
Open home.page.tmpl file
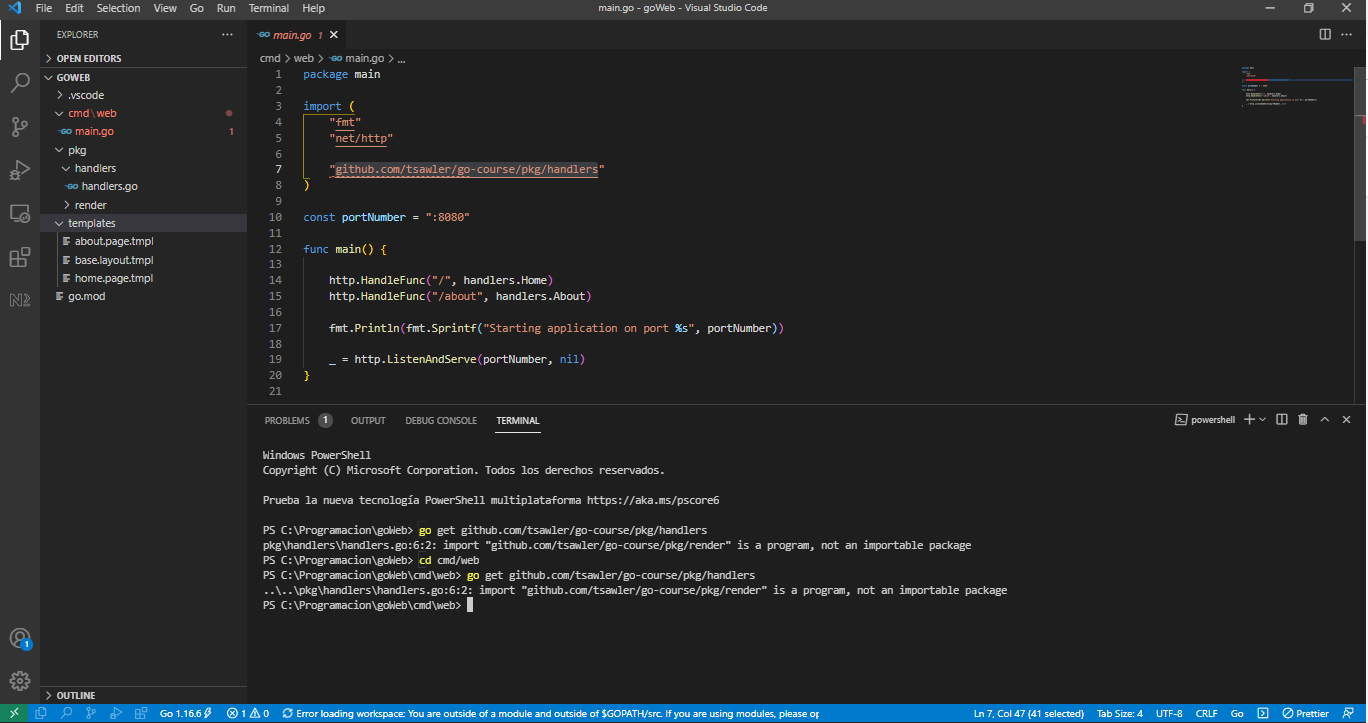pyautogui.click(x=144, y=278)
